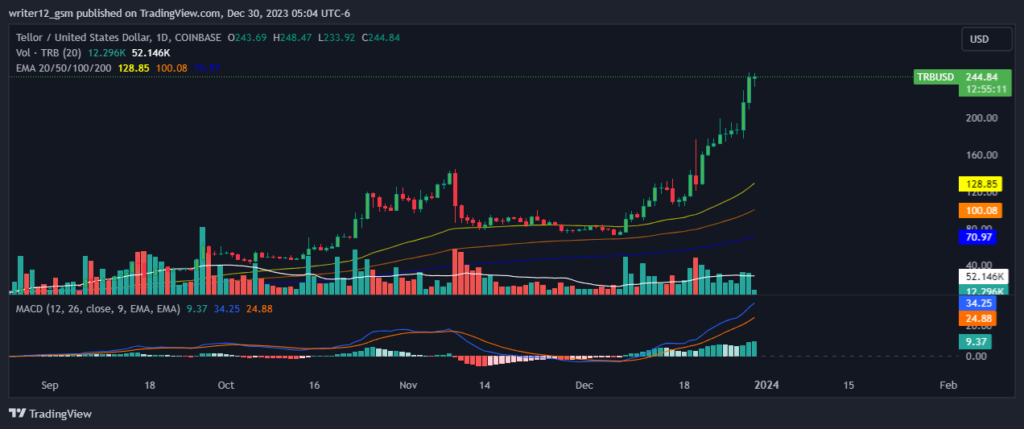The height and width of the screenshot is (429, 1024).
Task: Click the orange 24.88 value in MACD legend
Action: coord(257,309)
